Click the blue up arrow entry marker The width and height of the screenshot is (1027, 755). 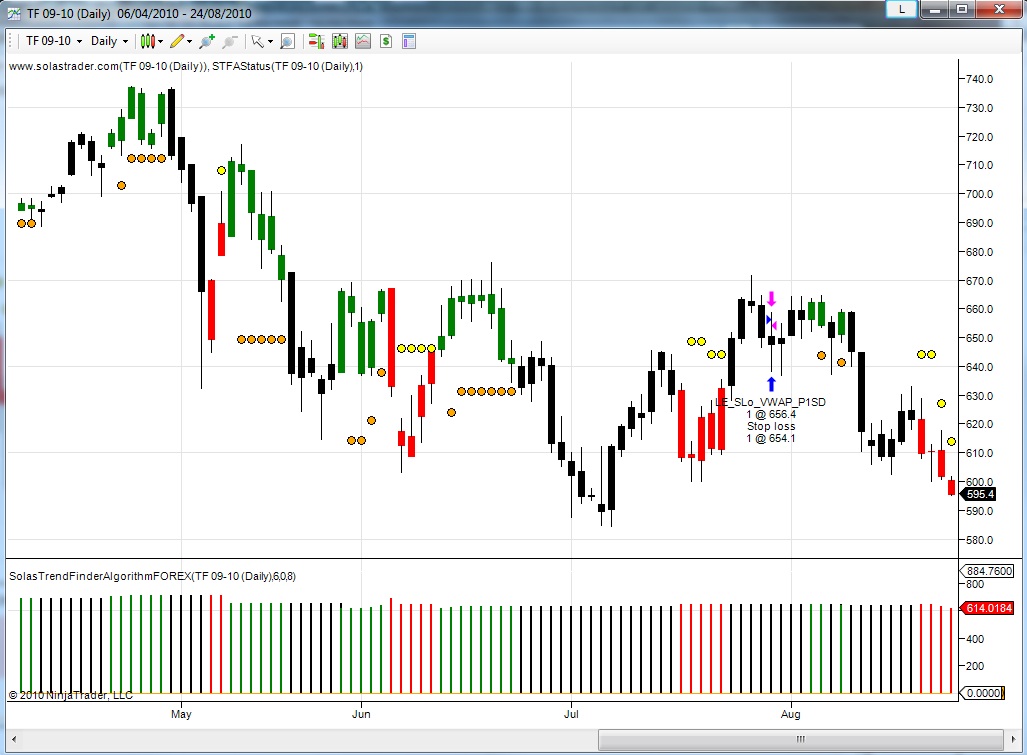pyautogui.click(x=771, y=384)
